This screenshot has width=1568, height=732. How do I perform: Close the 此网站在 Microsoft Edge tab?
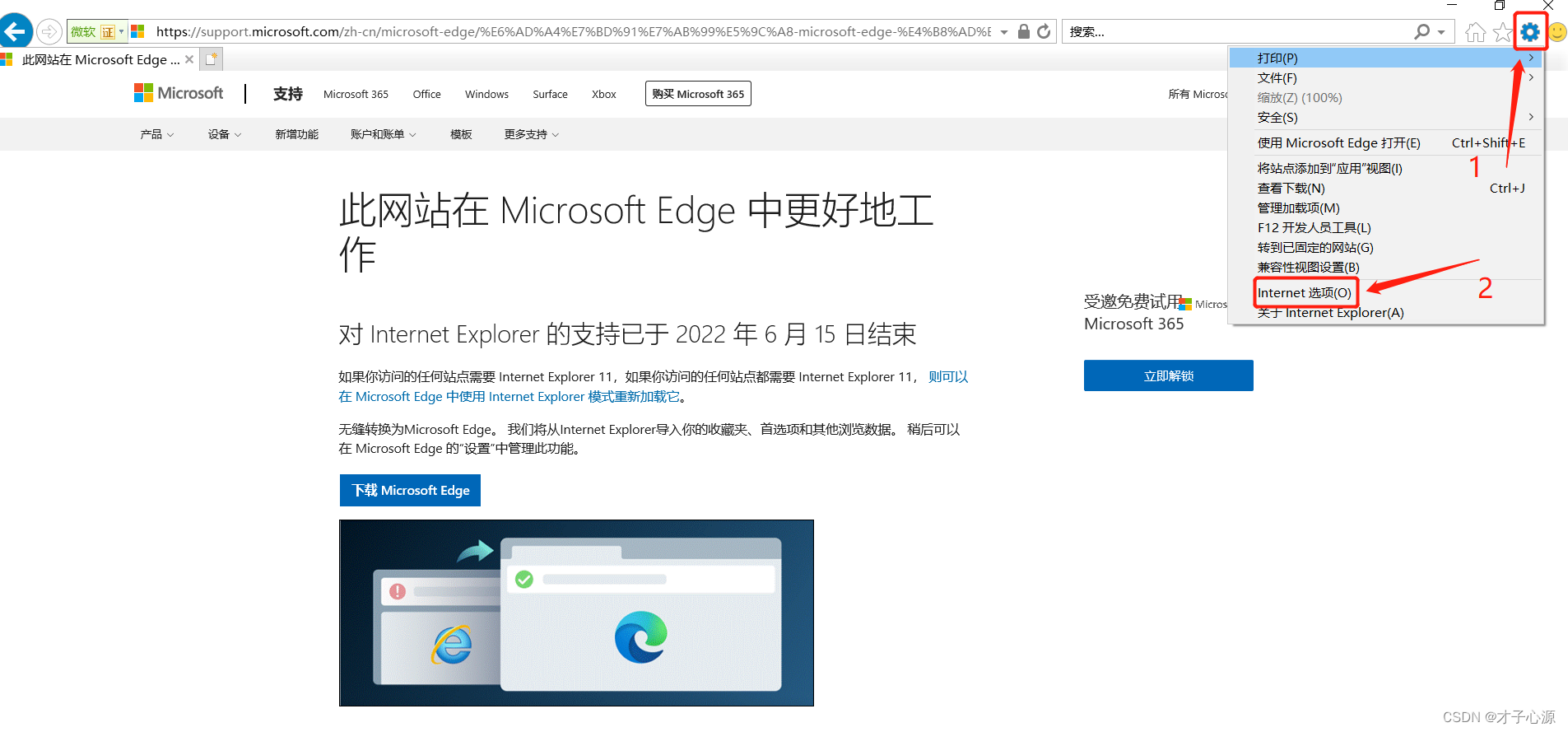point(189,59)
